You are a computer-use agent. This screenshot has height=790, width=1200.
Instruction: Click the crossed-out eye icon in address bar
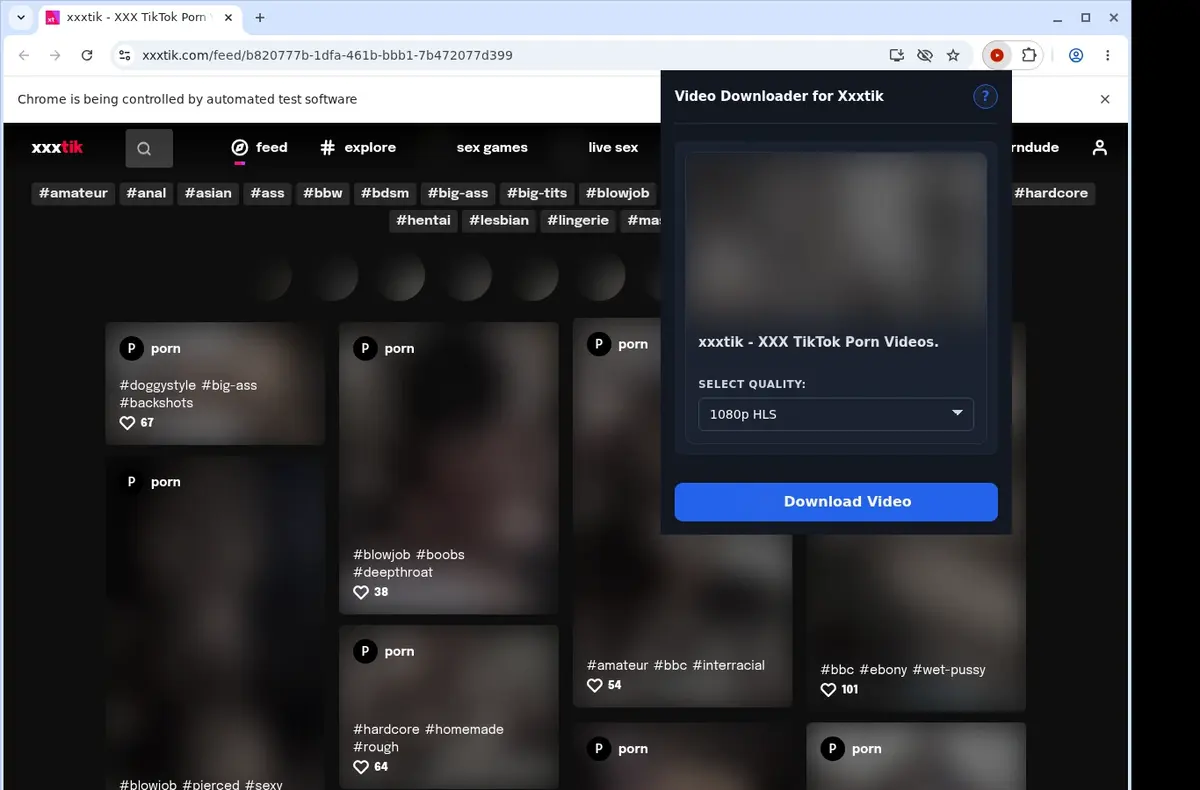click(925, 56)
